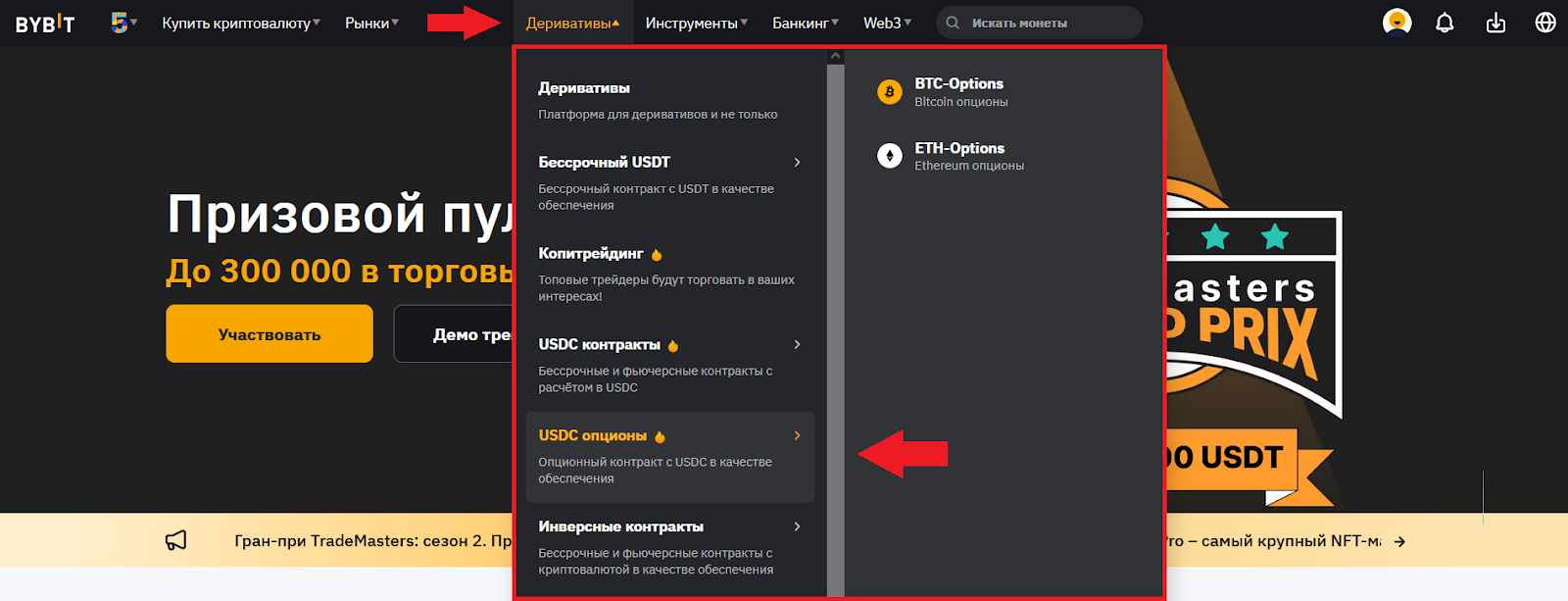Select the Копитрейдинг entry

point(670,274)
